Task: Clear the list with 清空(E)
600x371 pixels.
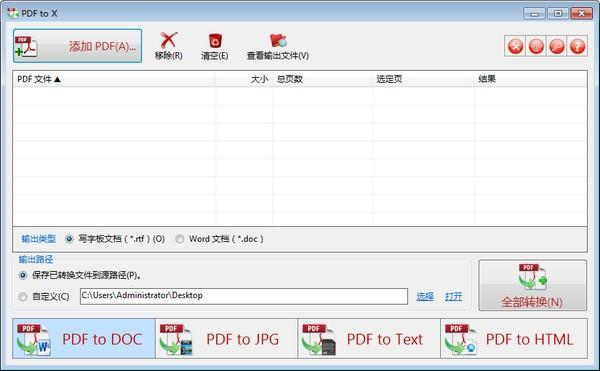Action: (215, 46)
